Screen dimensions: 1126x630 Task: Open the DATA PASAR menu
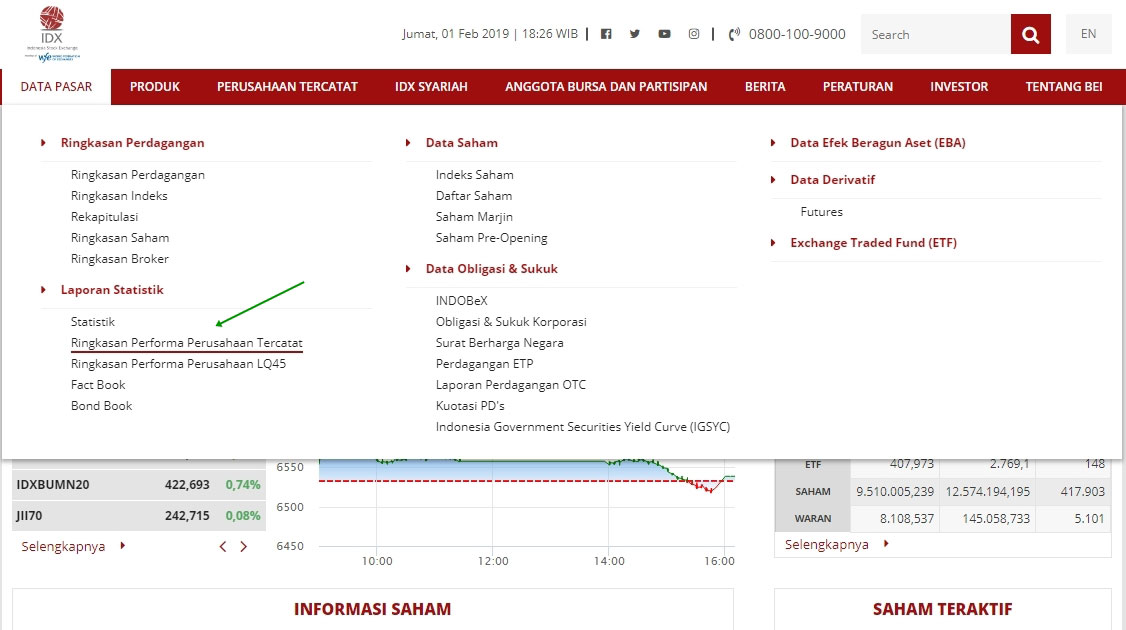click(56, 87)
